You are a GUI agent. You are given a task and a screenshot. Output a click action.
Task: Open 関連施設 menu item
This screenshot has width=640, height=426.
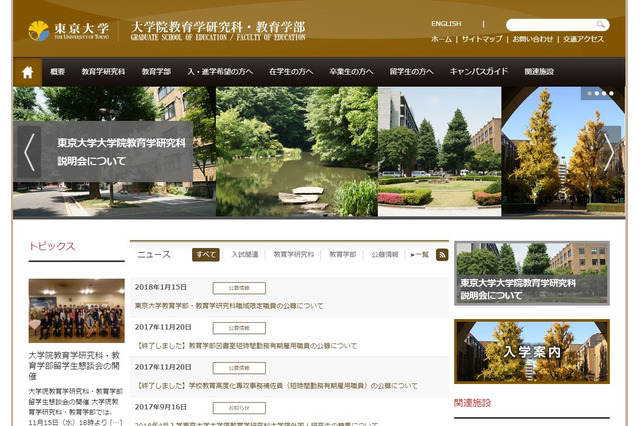pyautogui.click(x=539, y=71)
